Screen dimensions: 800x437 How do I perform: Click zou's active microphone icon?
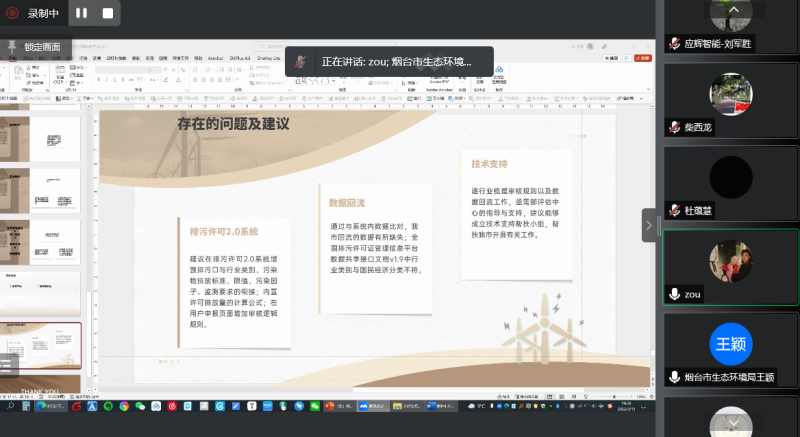coord(674,294)
